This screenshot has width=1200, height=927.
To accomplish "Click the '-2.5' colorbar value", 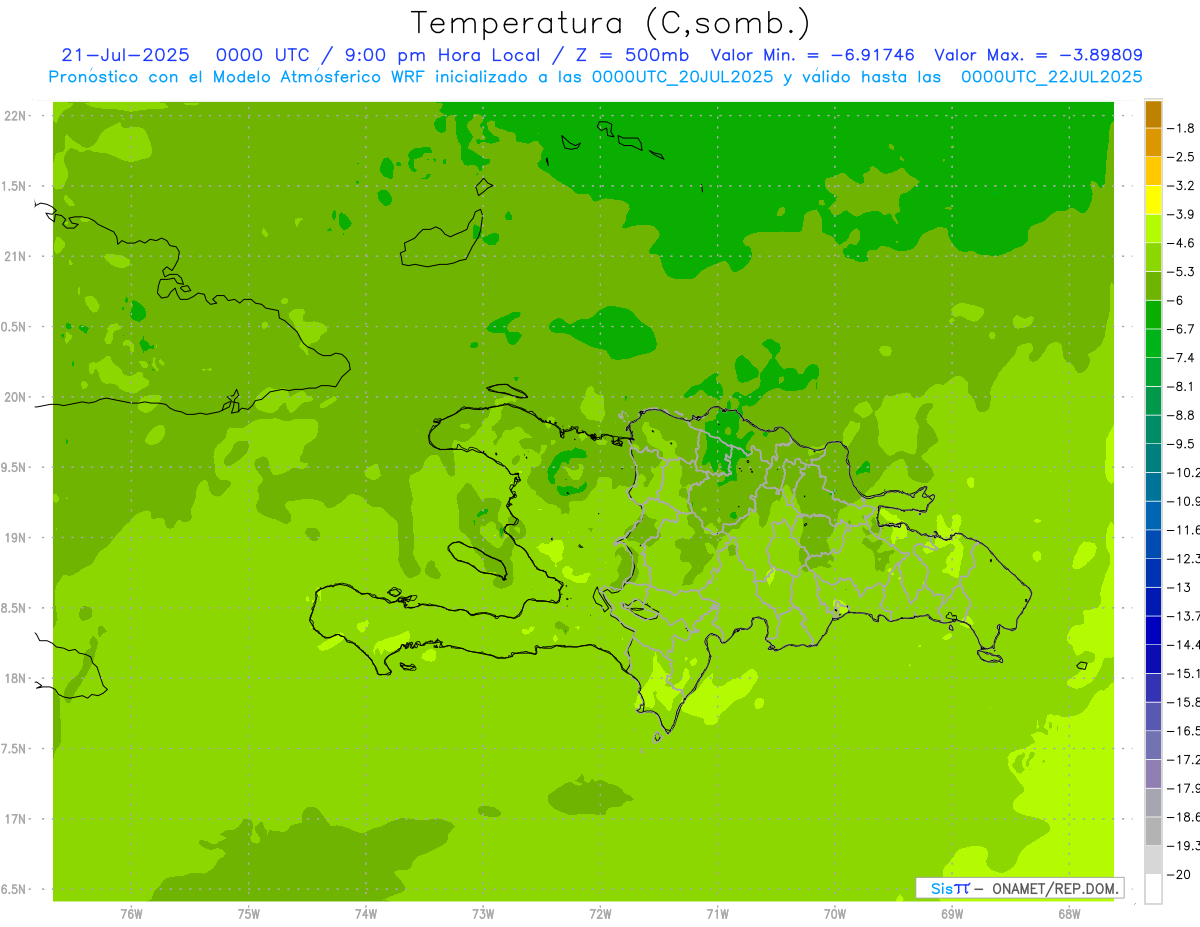I will pyautogui.click(x=1182, y=157).
